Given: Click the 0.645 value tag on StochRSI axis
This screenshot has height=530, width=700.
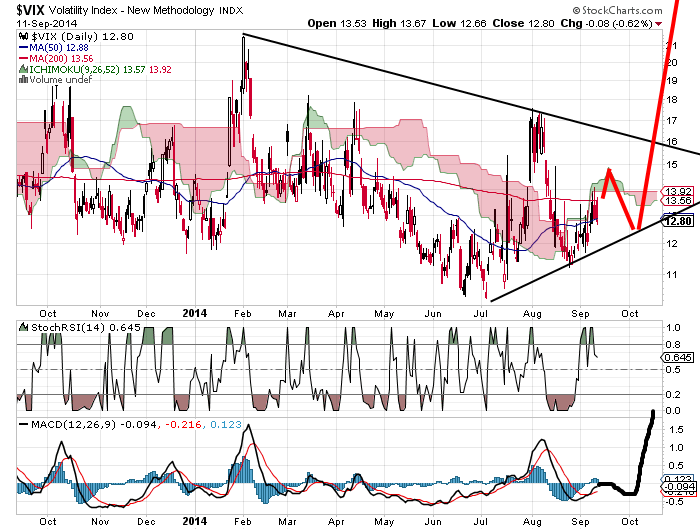Looking at the screenshot, I should pos(677,357).
